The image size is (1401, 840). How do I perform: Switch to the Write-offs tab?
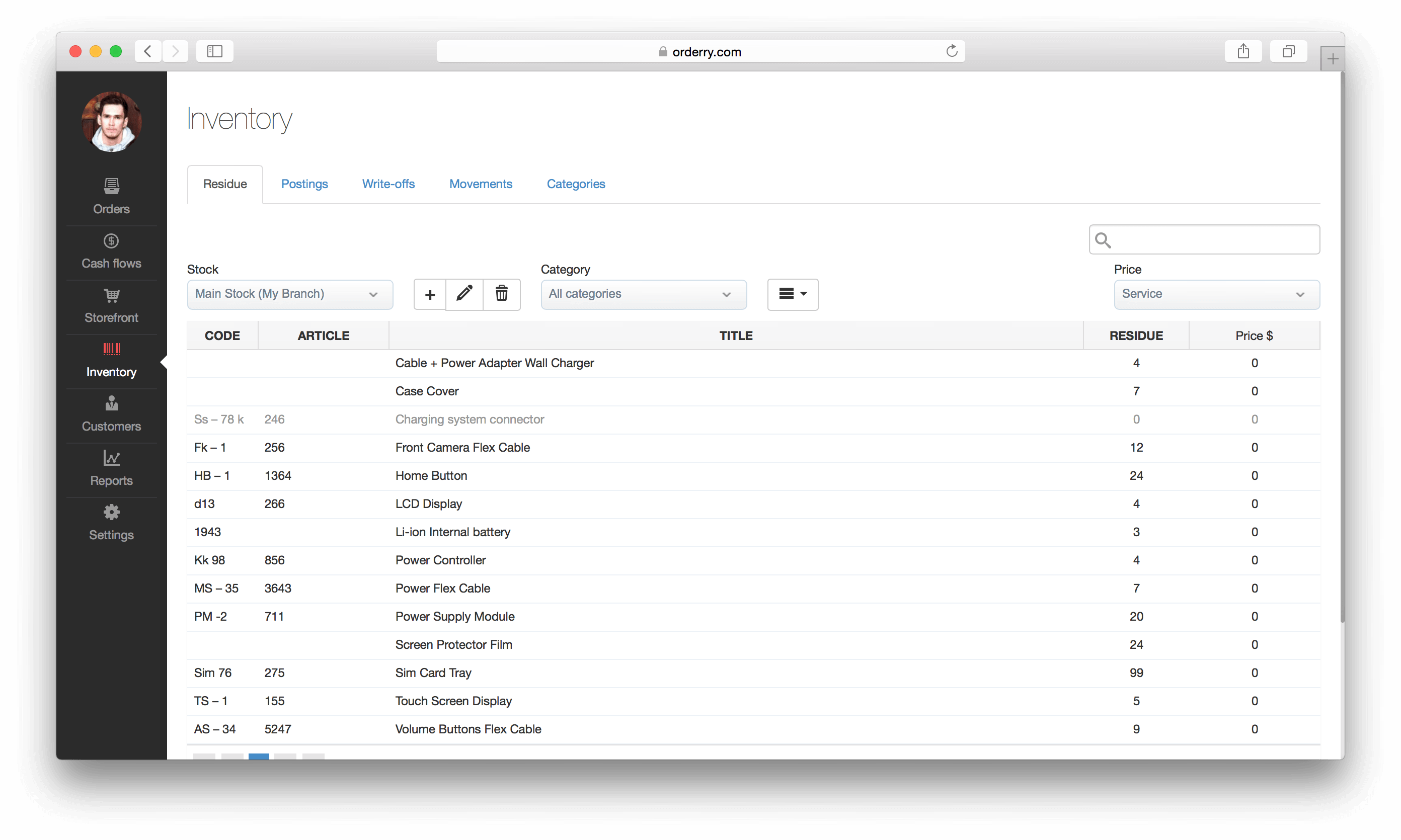pos(388,184)
